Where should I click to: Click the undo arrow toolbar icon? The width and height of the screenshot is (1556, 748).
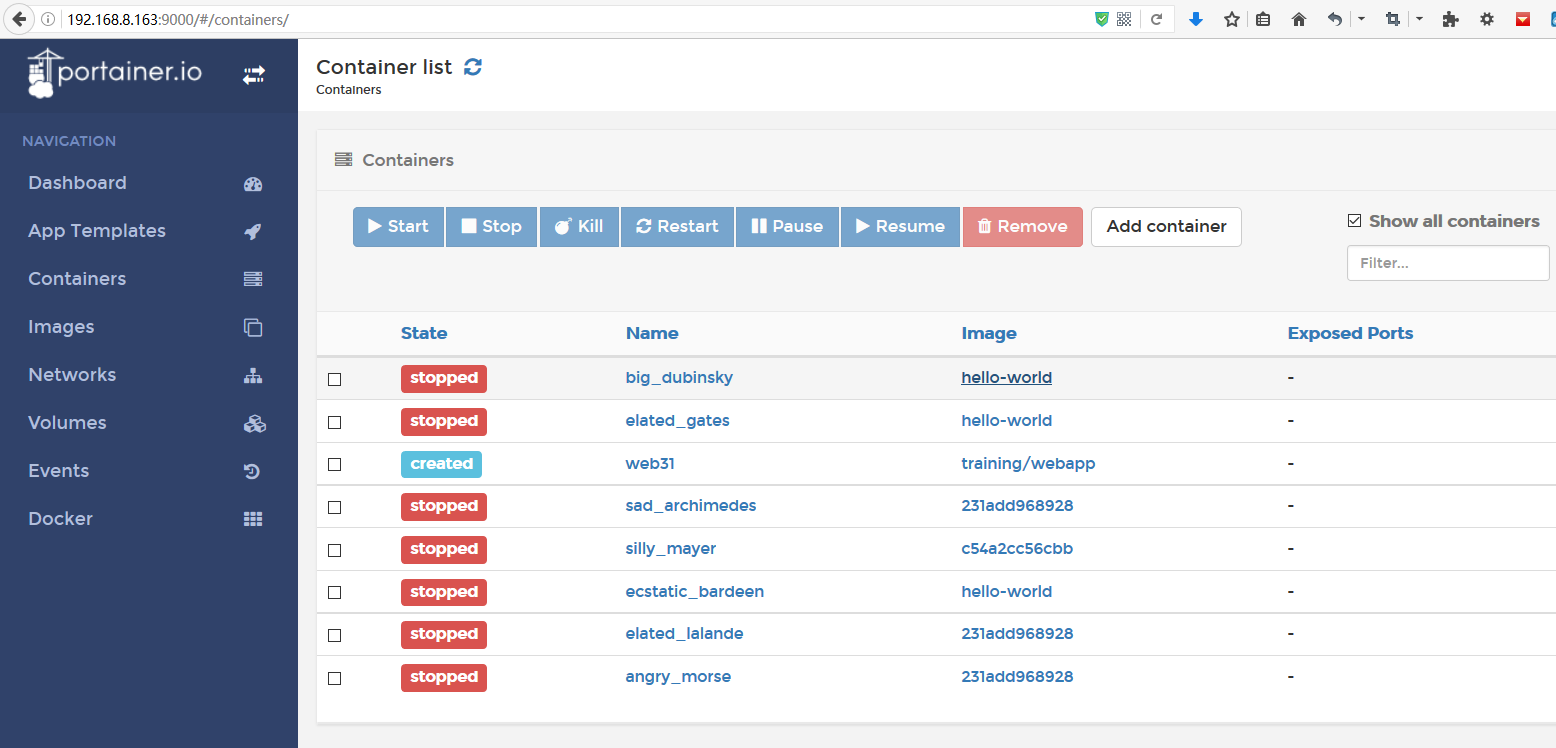coord(1335,19)
